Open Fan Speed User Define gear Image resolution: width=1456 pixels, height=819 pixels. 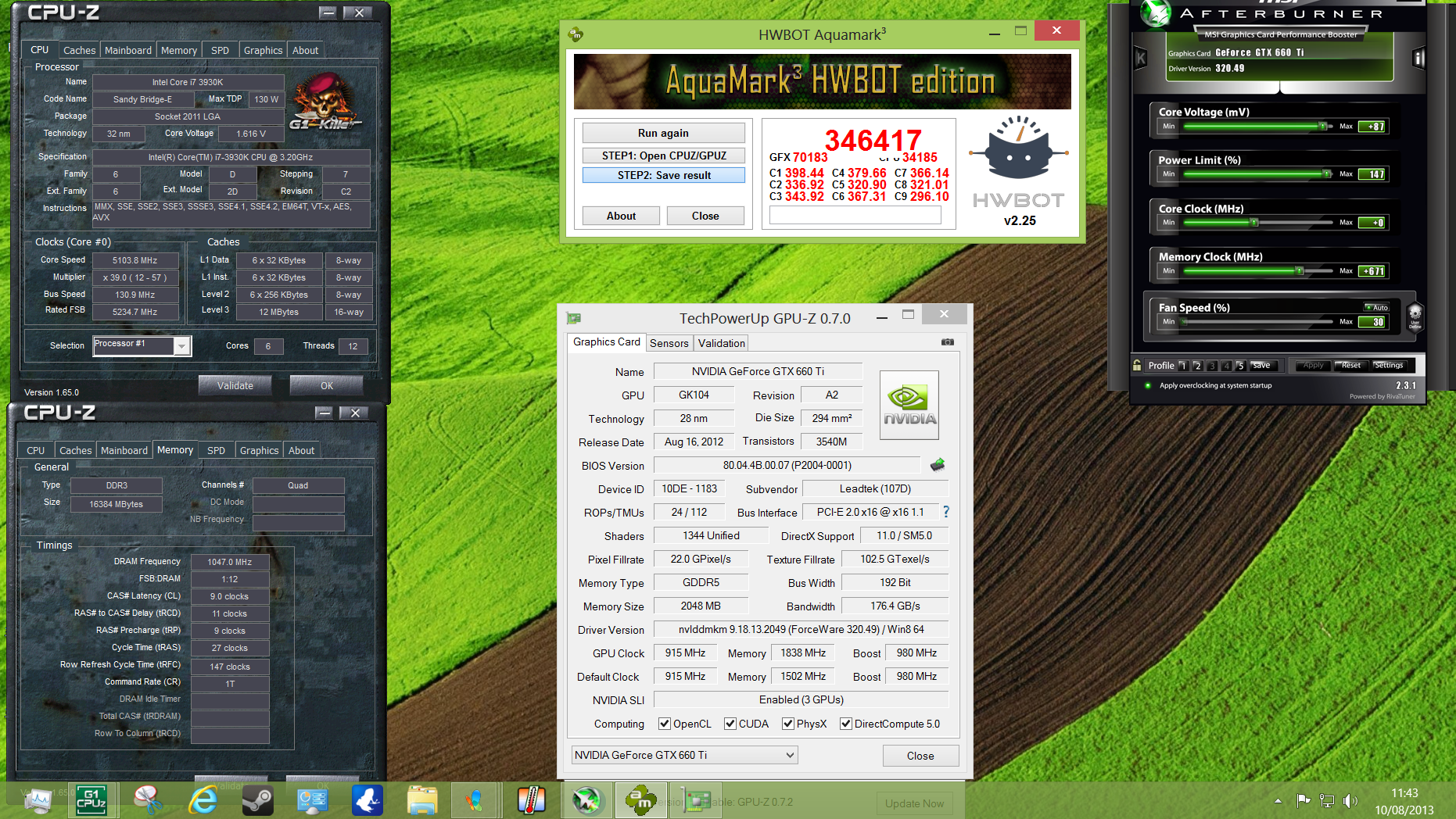(1415, 317)
